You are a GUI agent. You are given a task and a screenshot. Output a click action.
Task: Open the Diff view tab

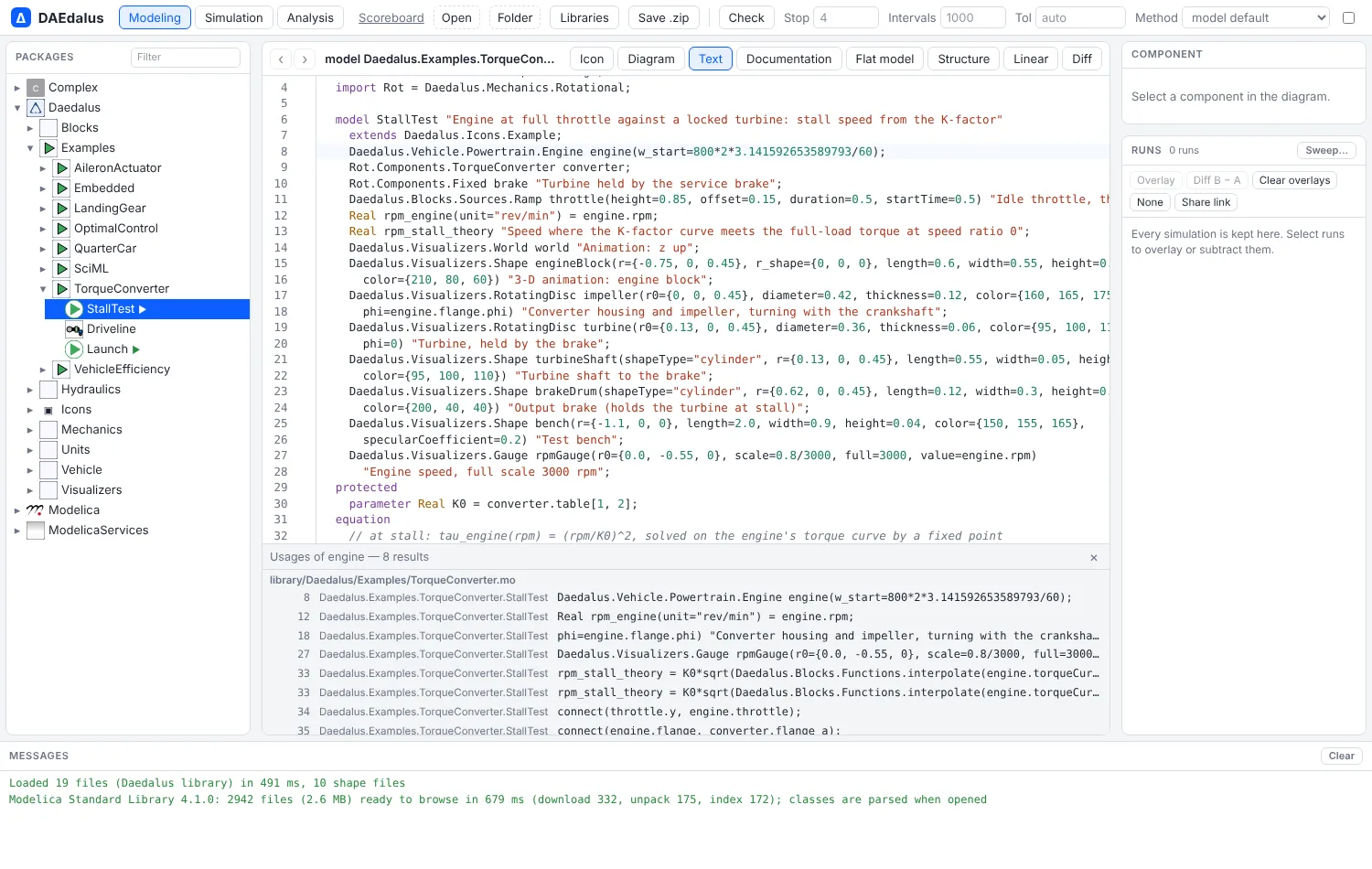pyautogui.click(x=1082, y=59)
